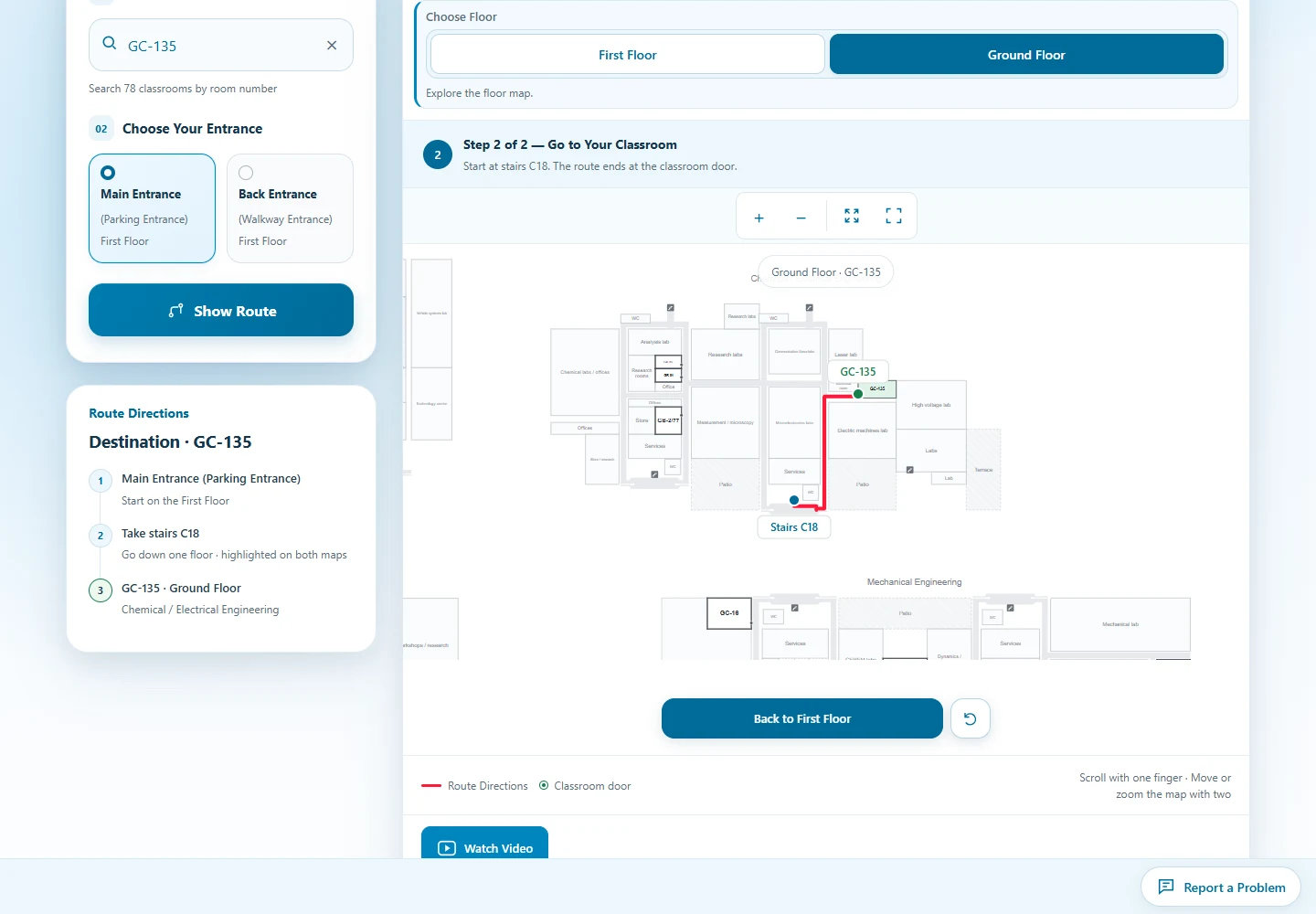Switch to the Ground Floor tab
Screen dimensions: 1316x914
point(1026,54)
